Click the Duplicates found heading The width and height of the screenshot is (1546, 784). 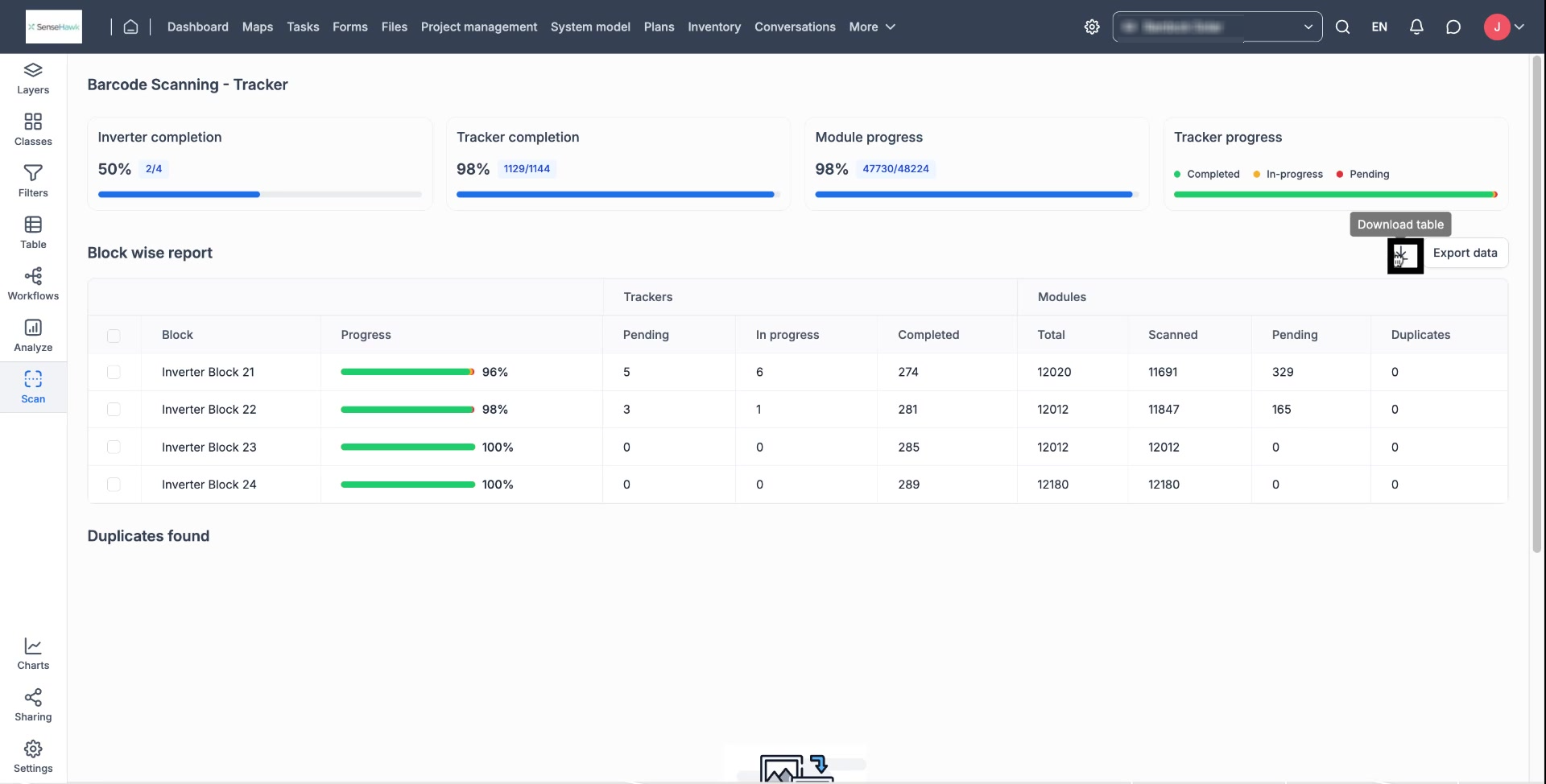point(148,536)
